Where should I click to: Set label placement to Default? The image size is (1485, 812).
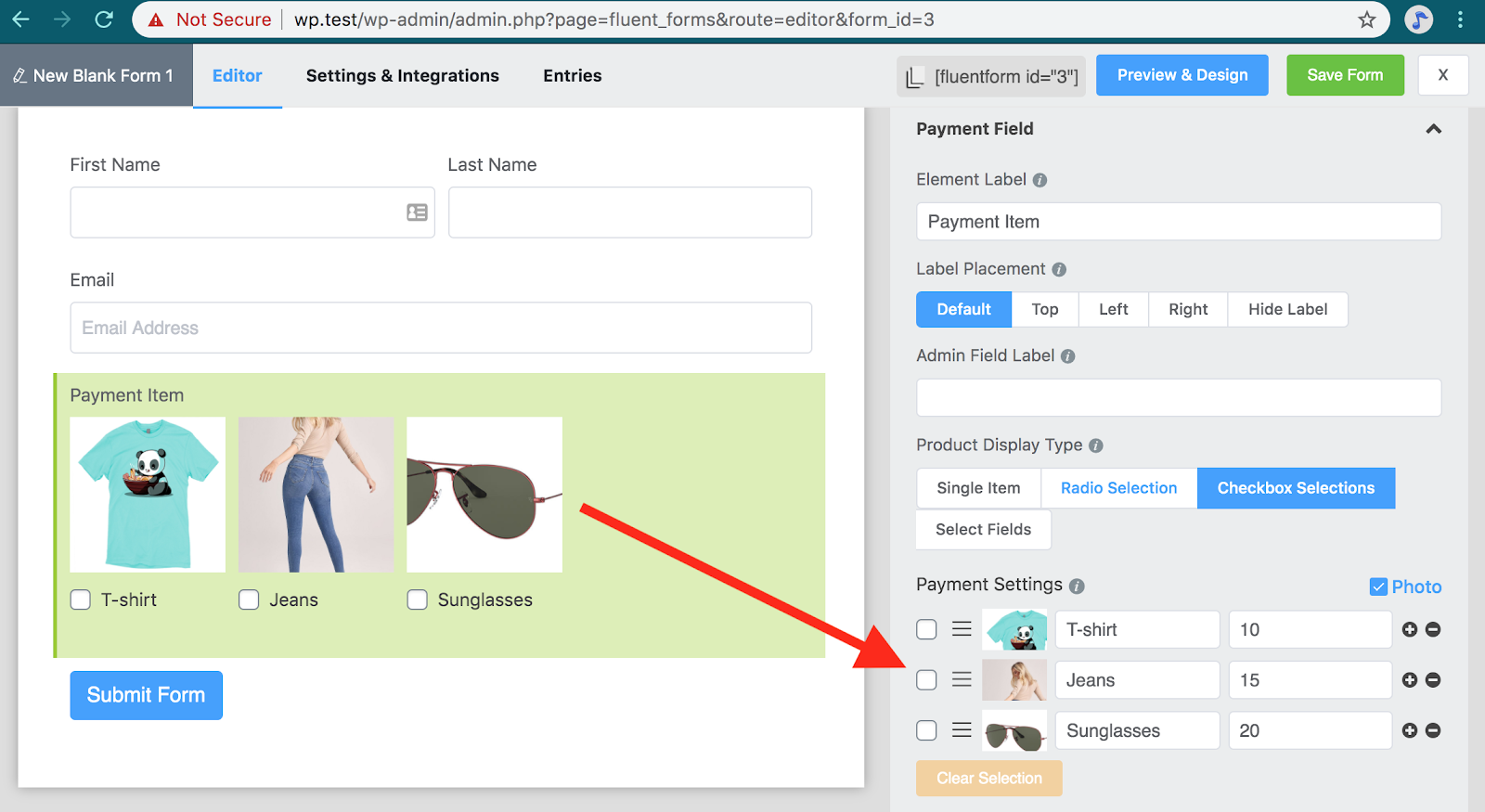click(x=963, y=310)
